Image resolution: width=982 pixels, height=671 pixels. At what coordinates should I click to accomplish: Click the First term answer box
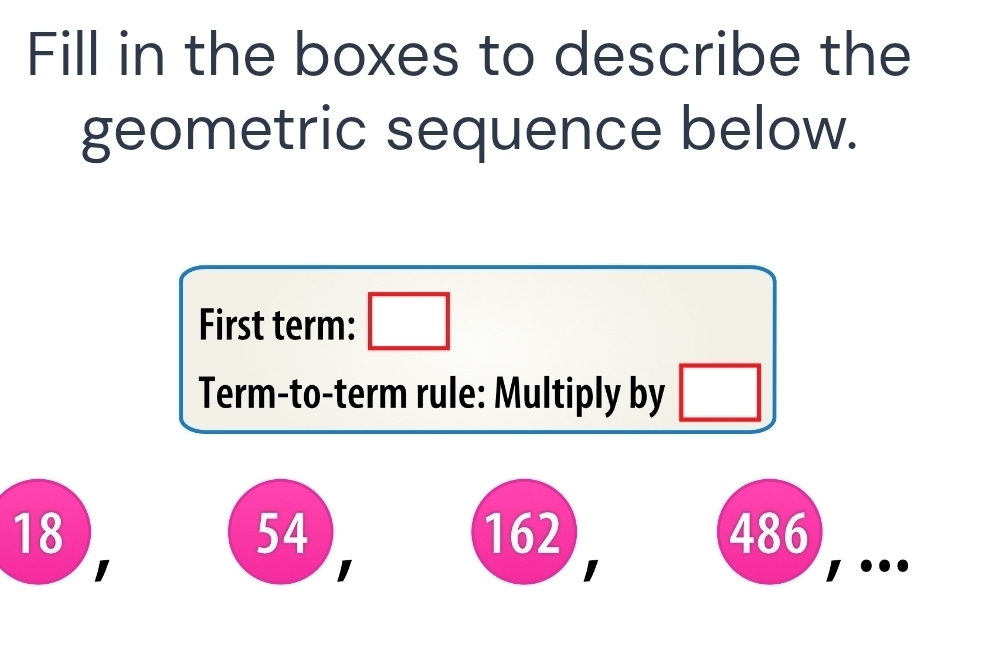click(x=409, y=320)
